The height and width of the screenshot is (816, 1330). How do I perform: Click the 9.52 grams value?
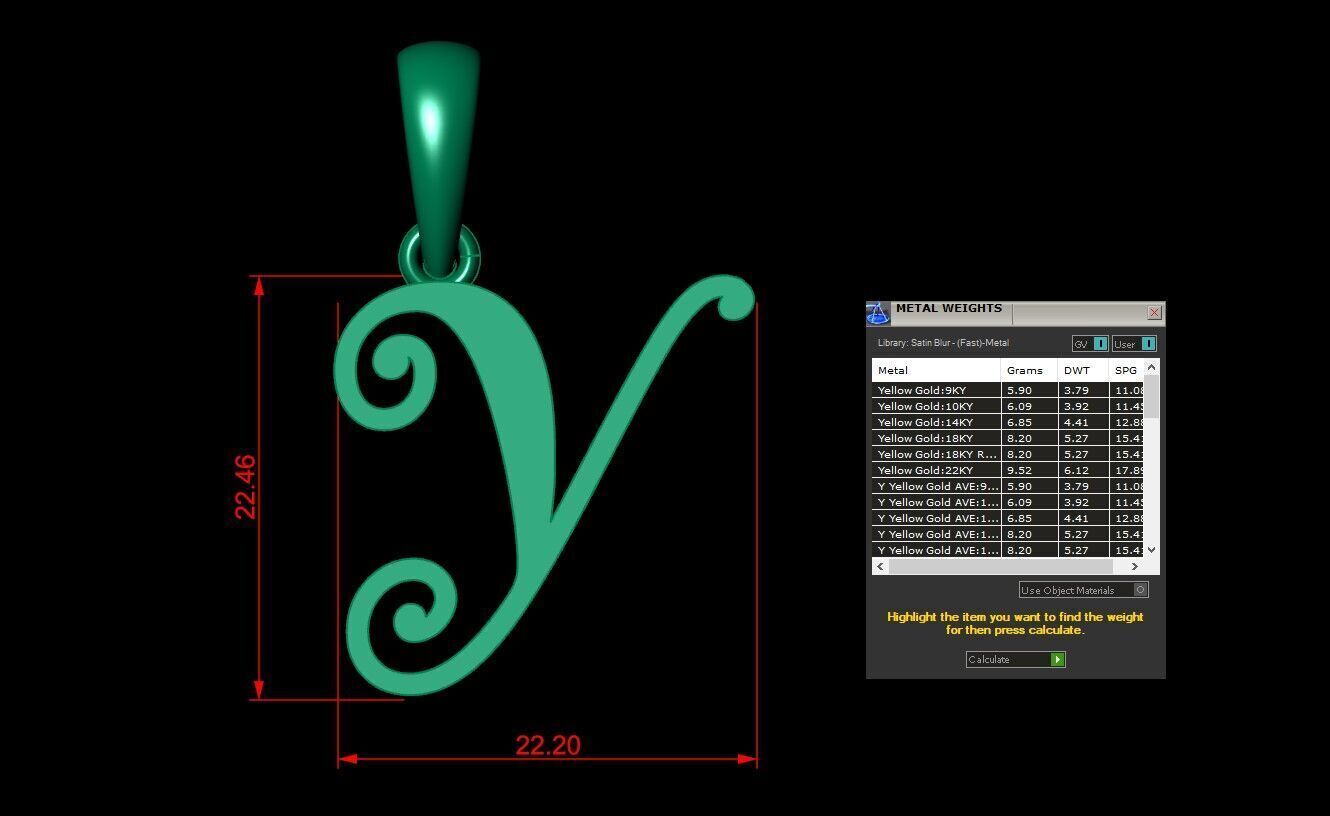[x=1019, y=470]
